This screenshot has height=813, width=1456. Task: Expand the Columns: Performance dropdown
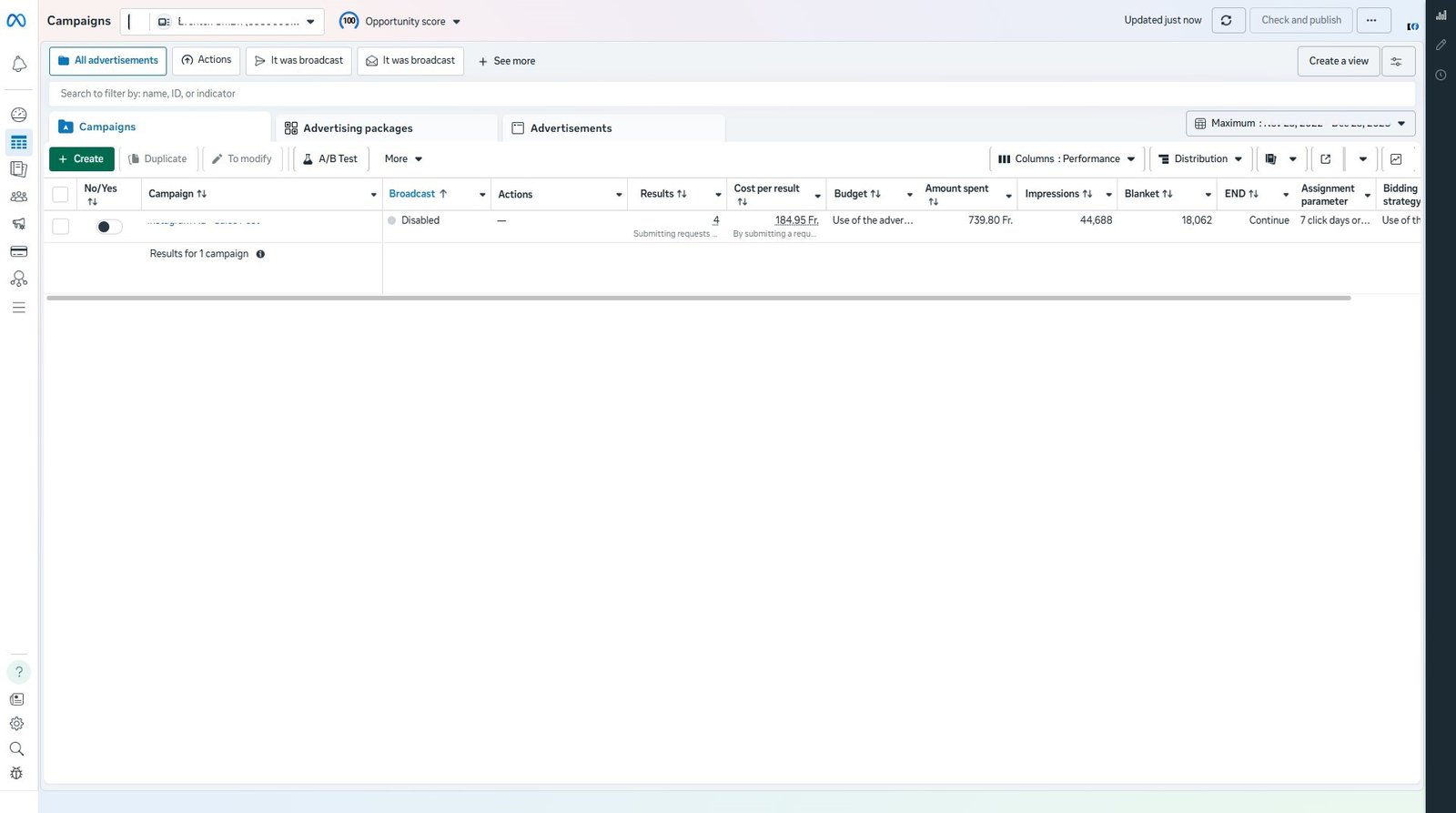tap(1067, 158)
